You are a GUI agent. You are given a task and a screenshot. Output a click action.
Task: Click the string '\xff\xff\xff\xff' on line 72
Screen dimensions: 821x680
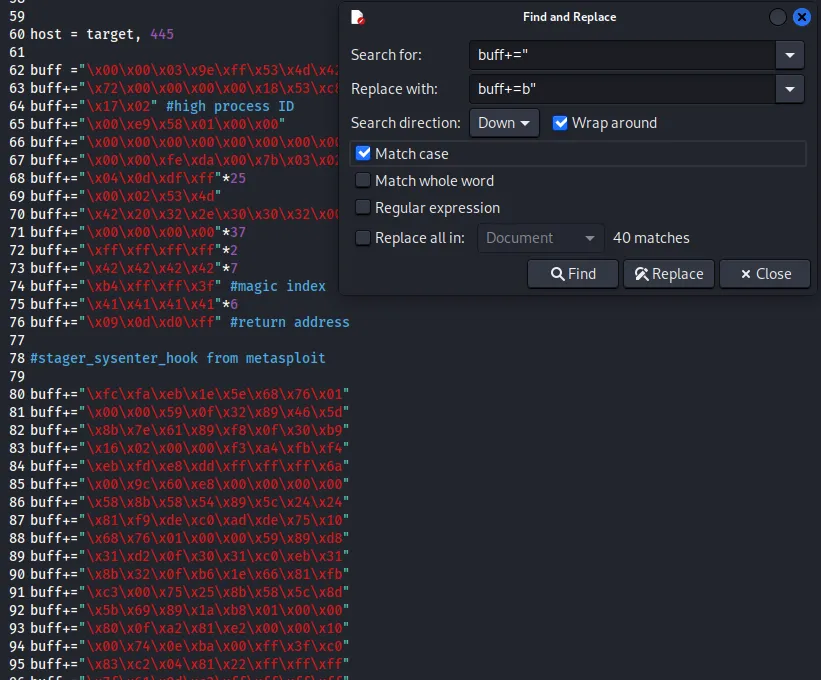(150, 250)
